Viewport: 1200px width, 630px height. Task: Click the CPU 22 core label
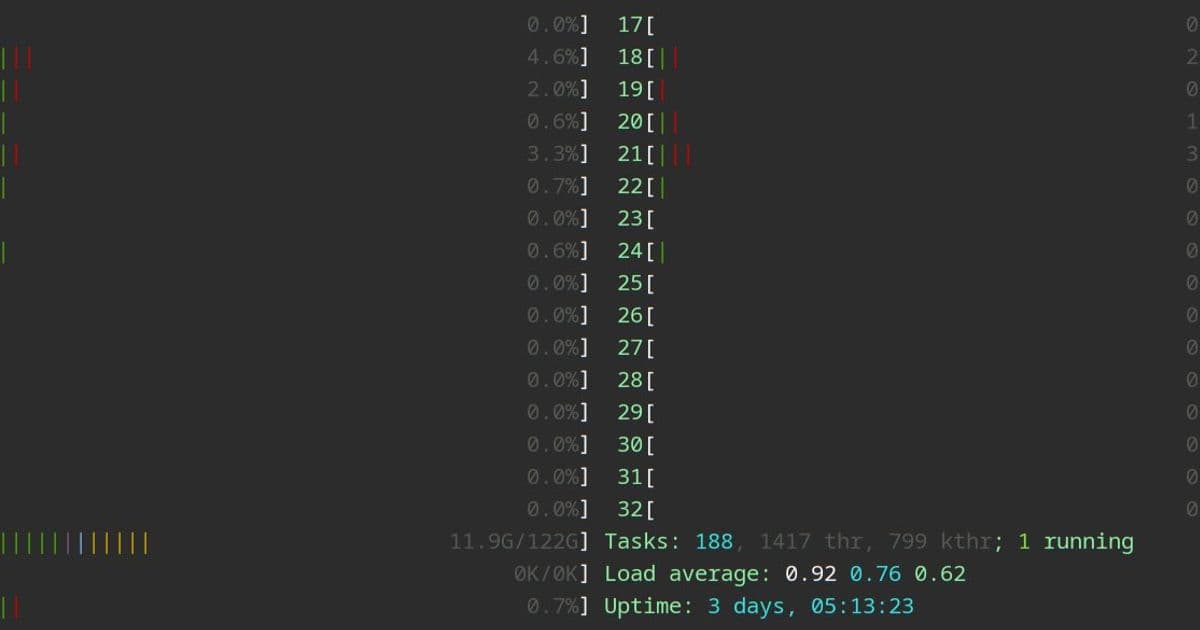tap(630, 187)
